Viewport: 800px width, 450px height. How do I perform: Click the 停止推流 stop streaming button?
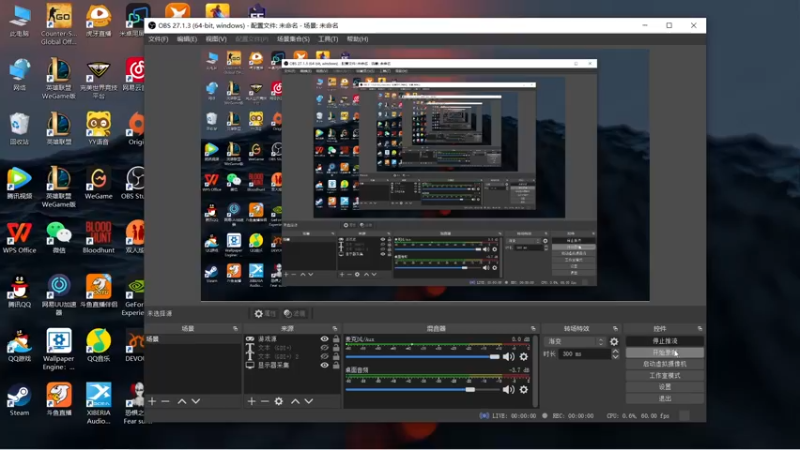click(665, 341)
